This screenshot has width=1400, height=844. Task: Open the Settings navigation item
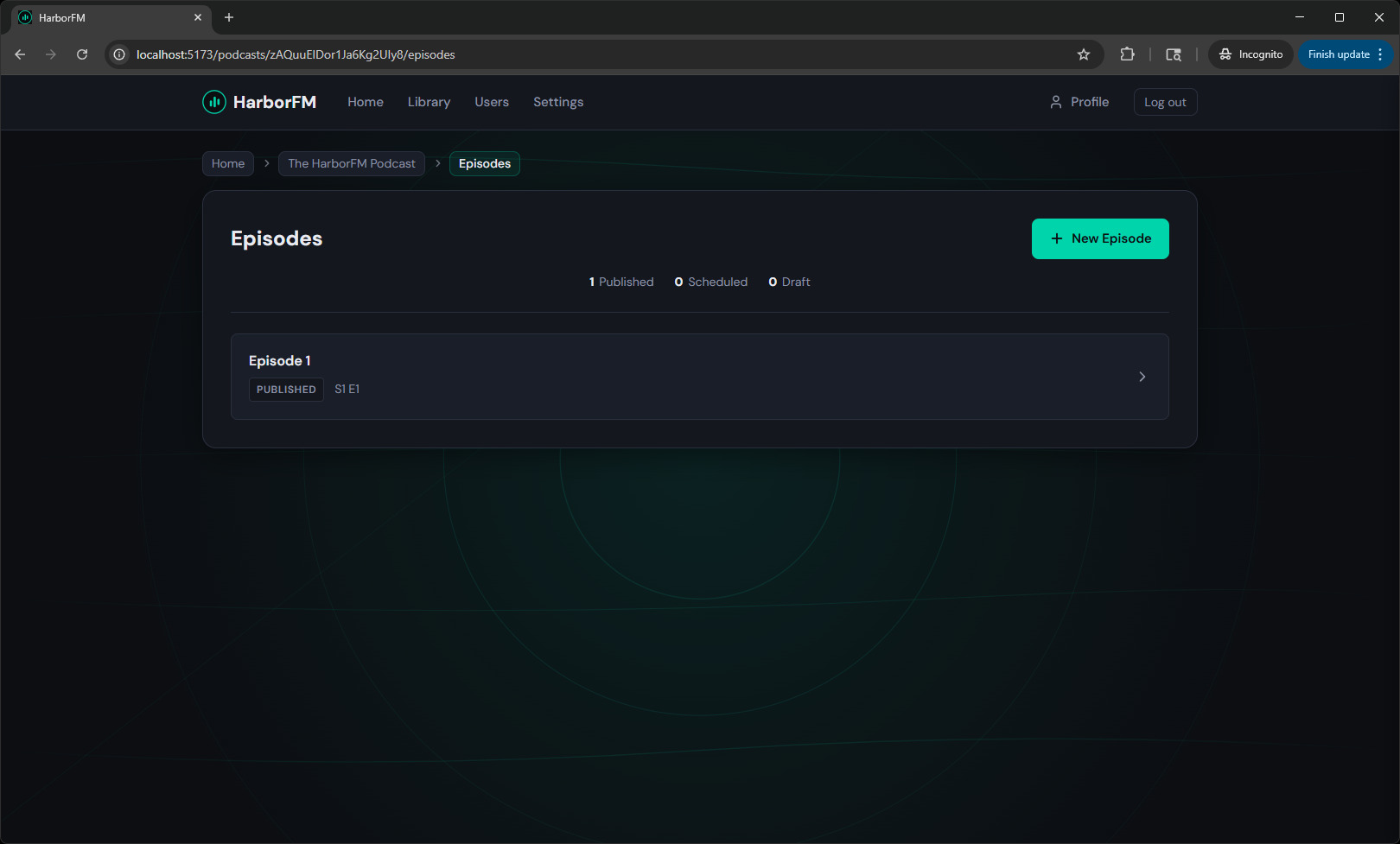point(557,102)
